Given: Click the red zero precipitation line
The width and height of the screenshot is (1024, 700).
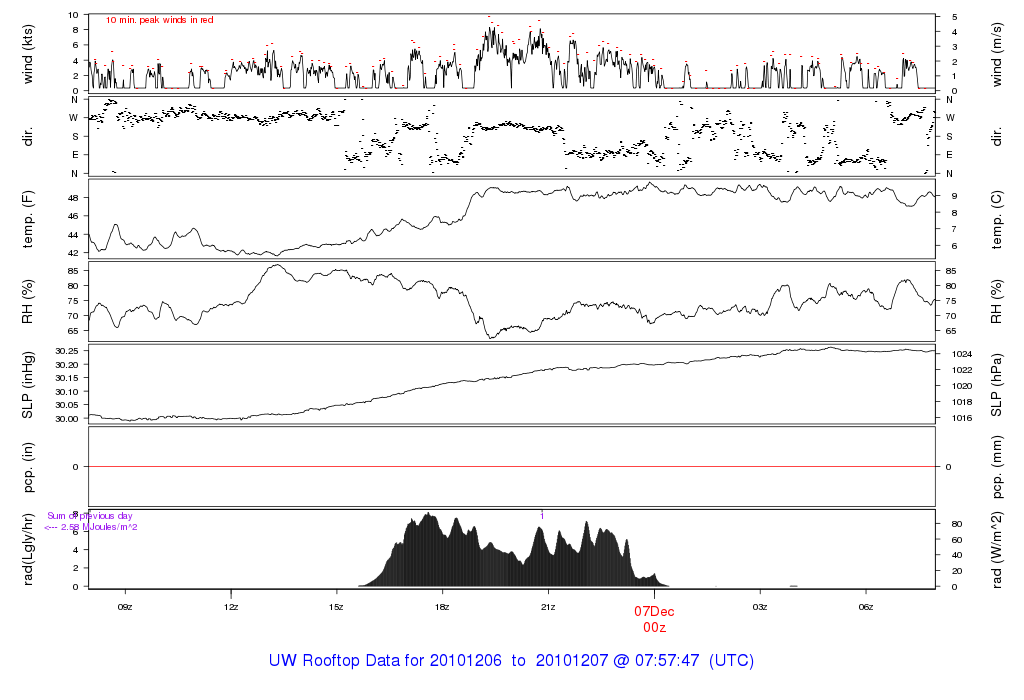Looking at the screenshot, I should tap(512, 467).
